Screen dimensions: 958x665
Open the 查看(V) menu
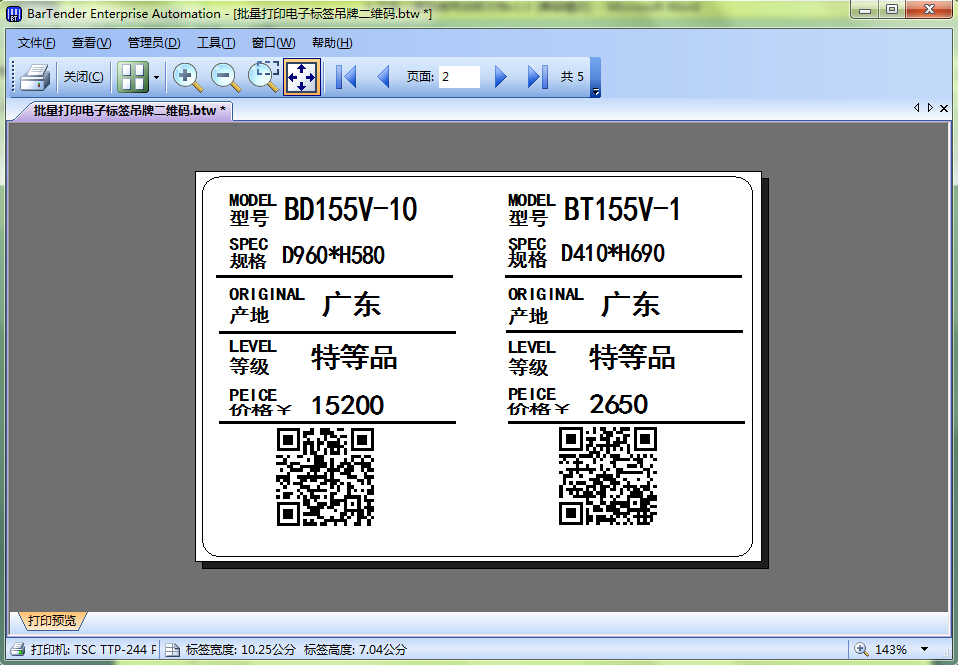92,43
